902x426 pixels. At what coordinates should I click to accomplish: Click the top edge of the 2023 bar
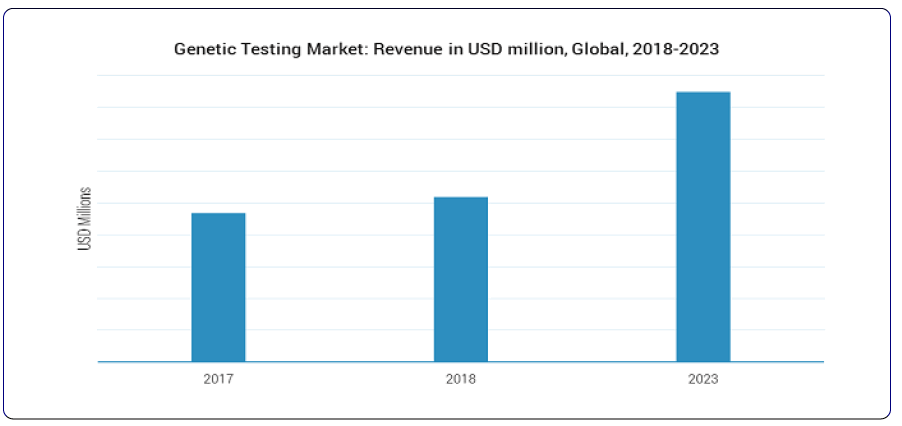[703, 94]
